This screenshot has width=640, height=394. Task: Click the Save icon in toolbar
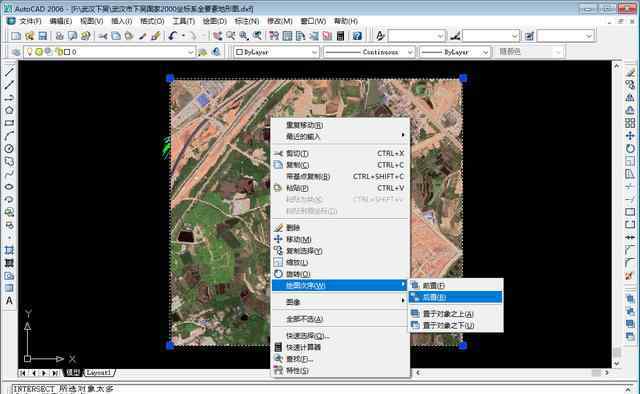pyautogui.click(x=42, y=36)
